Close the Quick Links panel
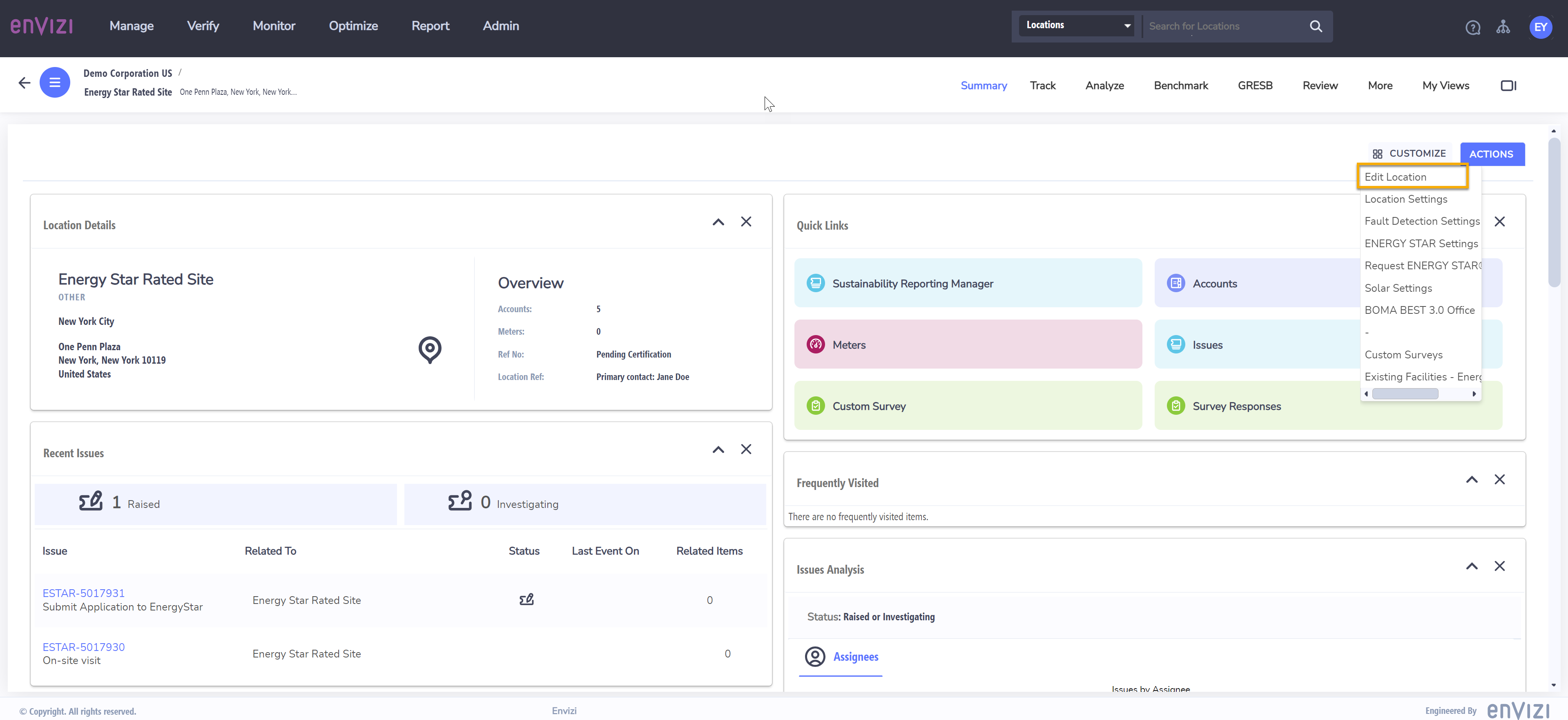 [x=1499, y=222]
